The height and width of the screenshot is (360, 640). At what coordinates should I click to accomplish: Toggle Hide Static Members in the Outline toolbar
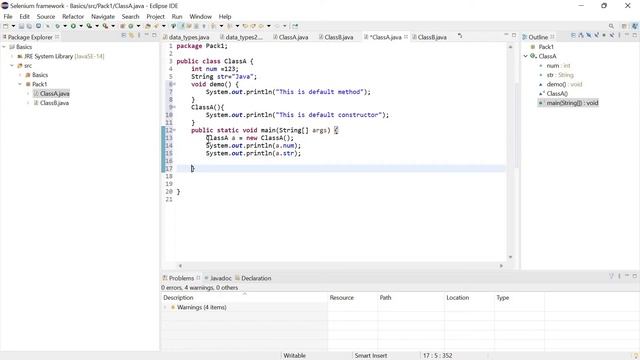[596, 36]
